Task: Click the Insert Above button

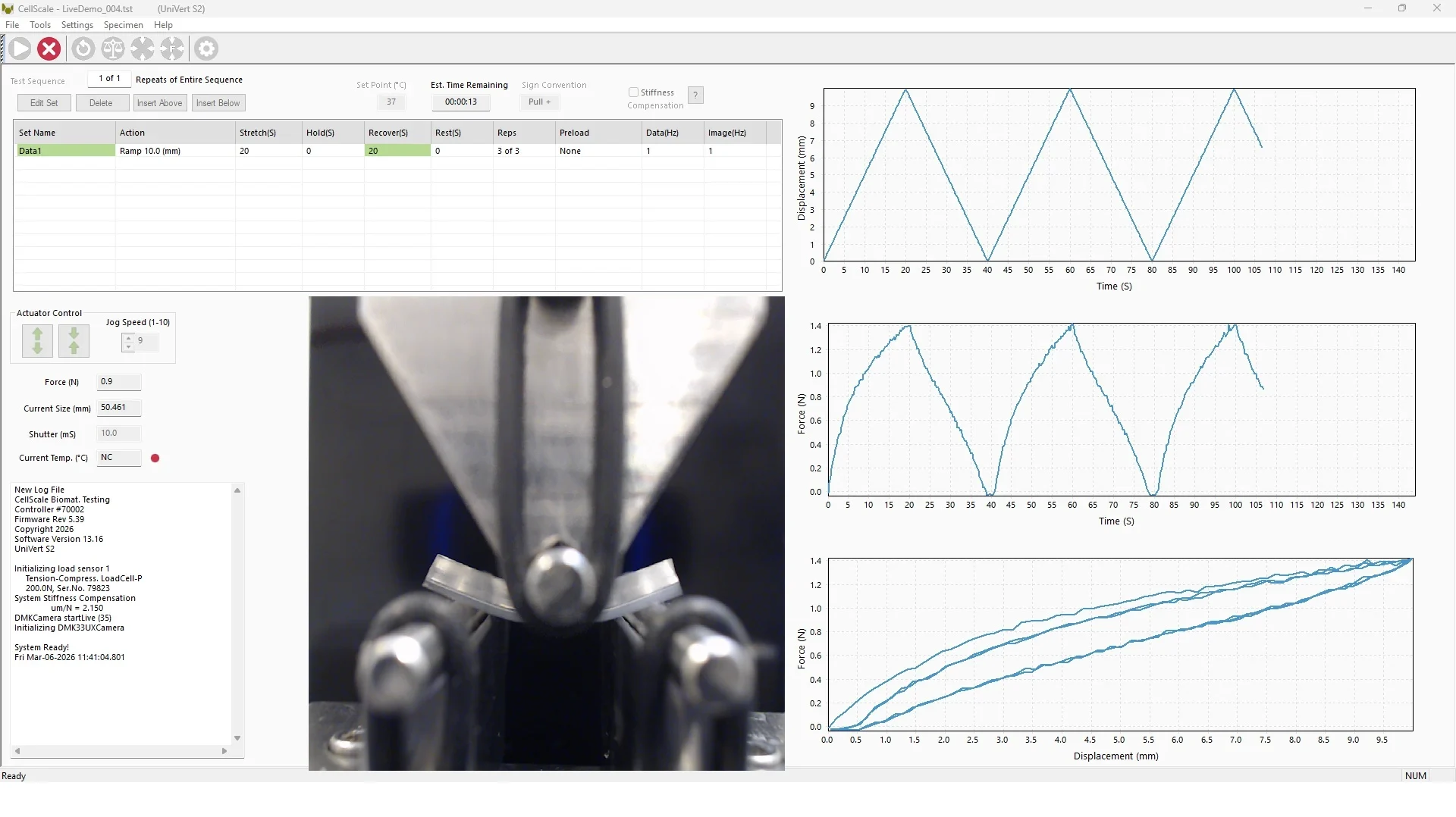Action: tap(159, 103)
